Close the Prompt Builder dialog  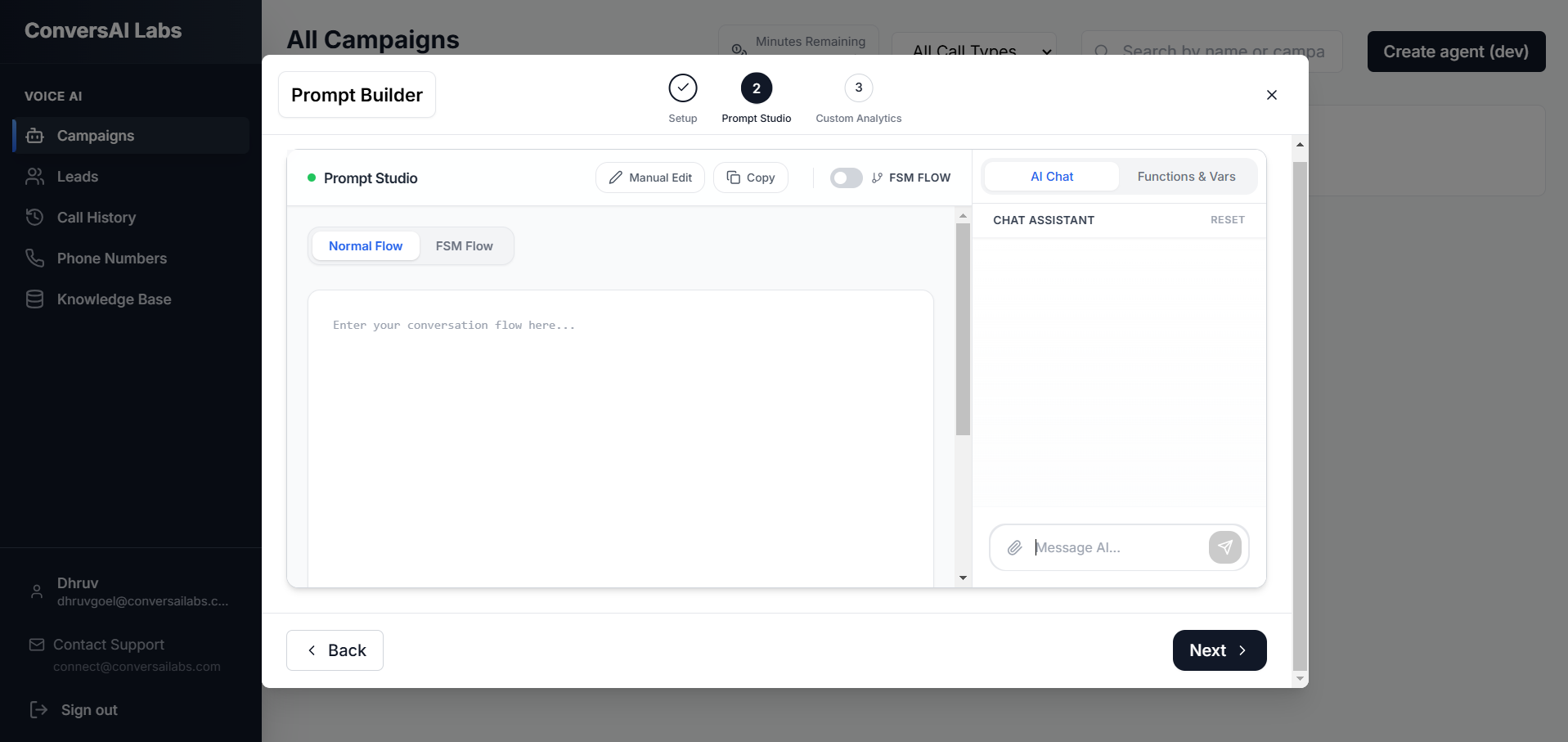[1272, 95]
